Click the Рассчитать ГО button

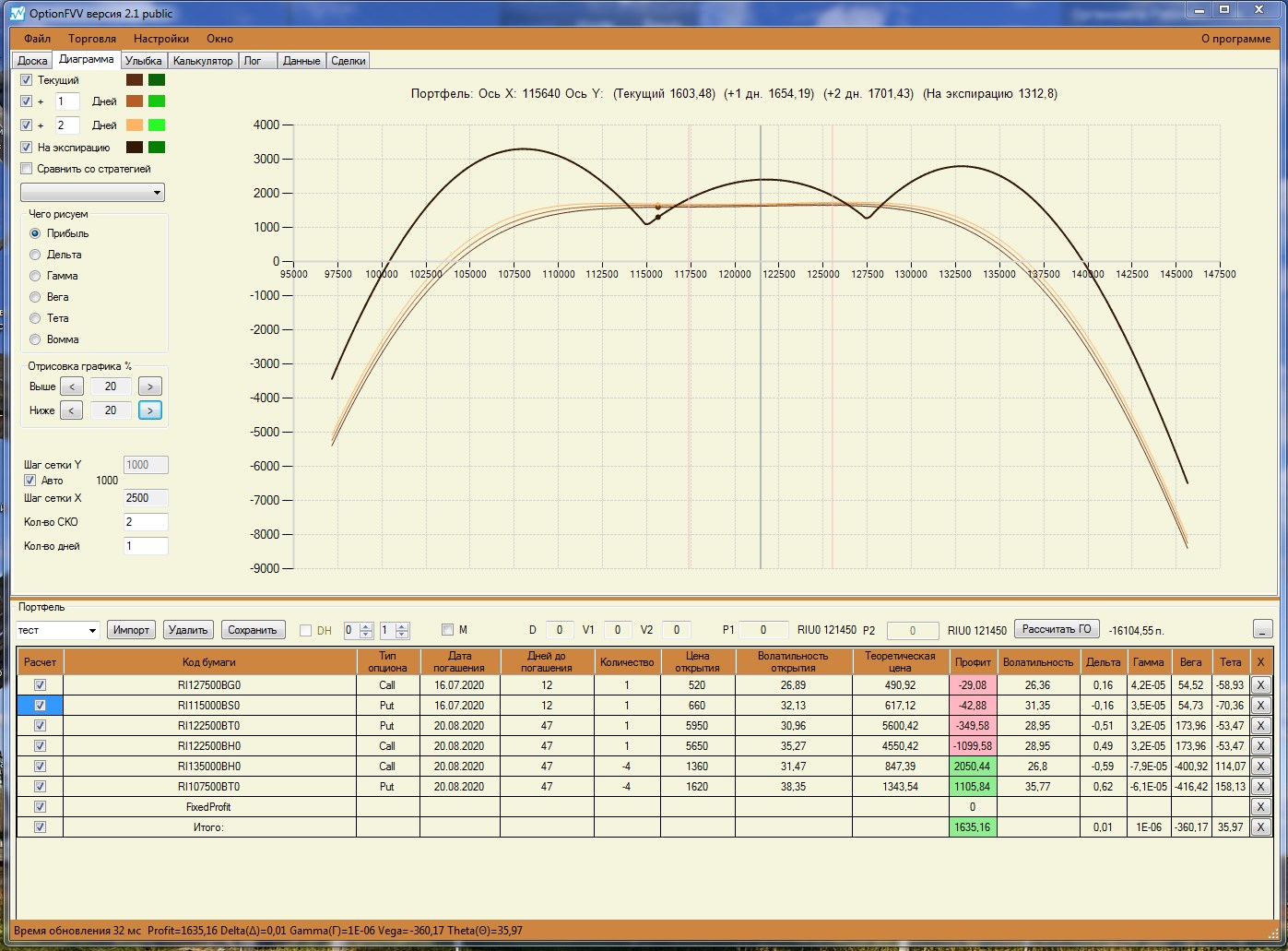(1057, 629)
